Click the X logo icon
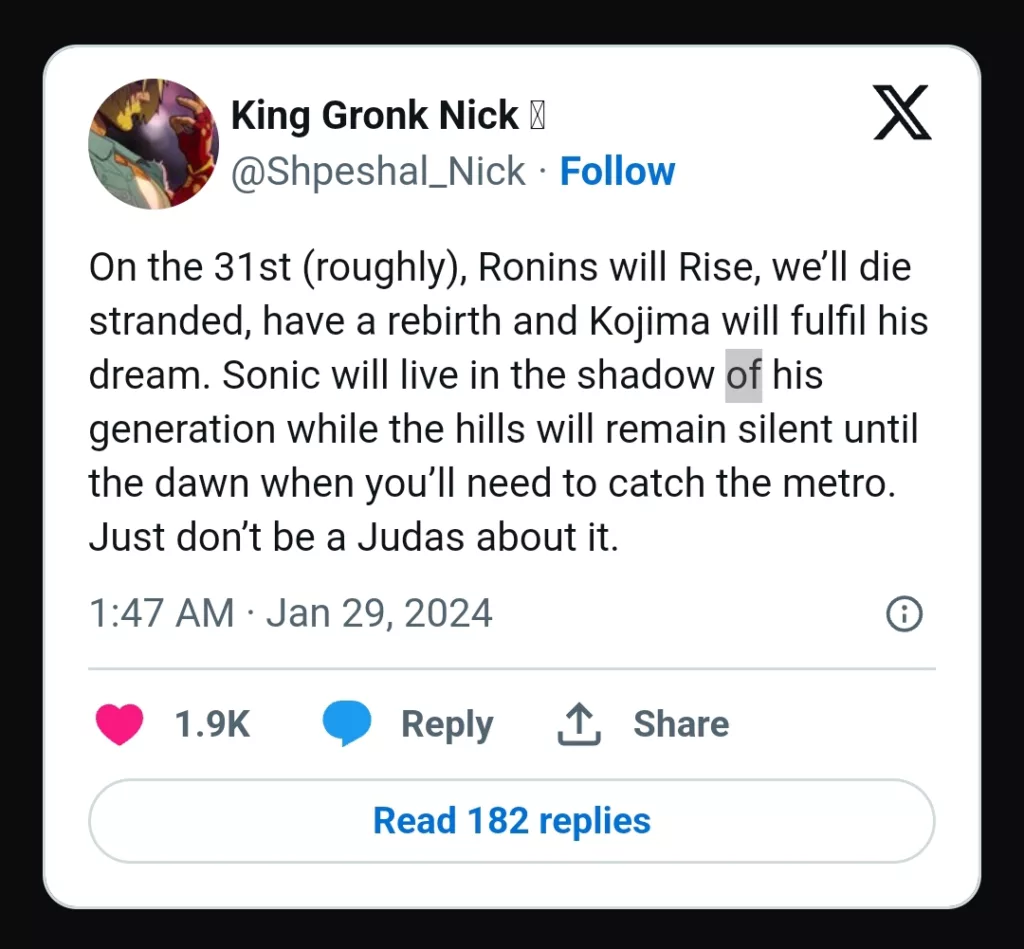Viewport: 1024px width, 949px height. (903, 112)
